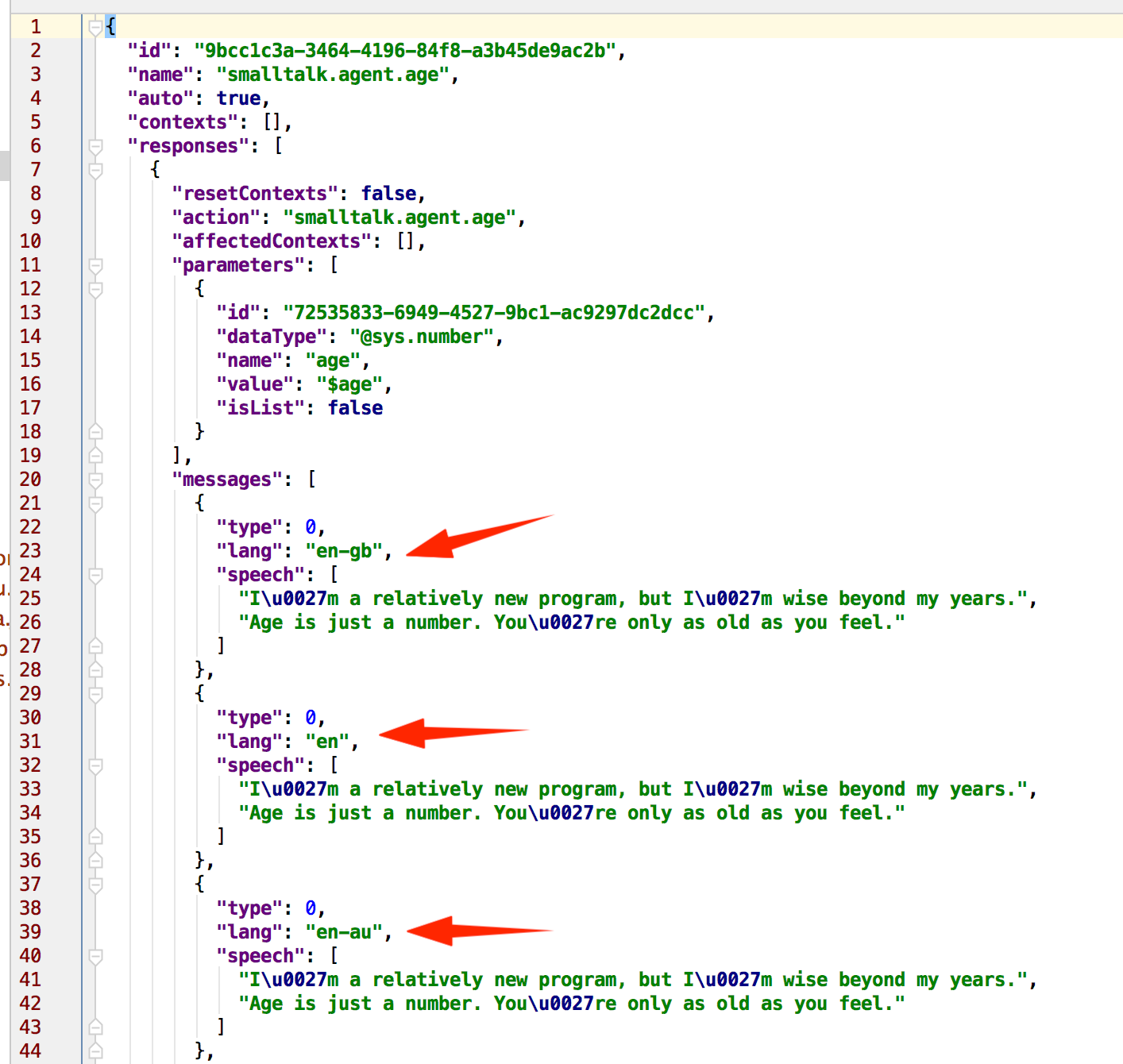
Task: Fold the en-gb "speech" array on line 24
Action: (95, 575)
